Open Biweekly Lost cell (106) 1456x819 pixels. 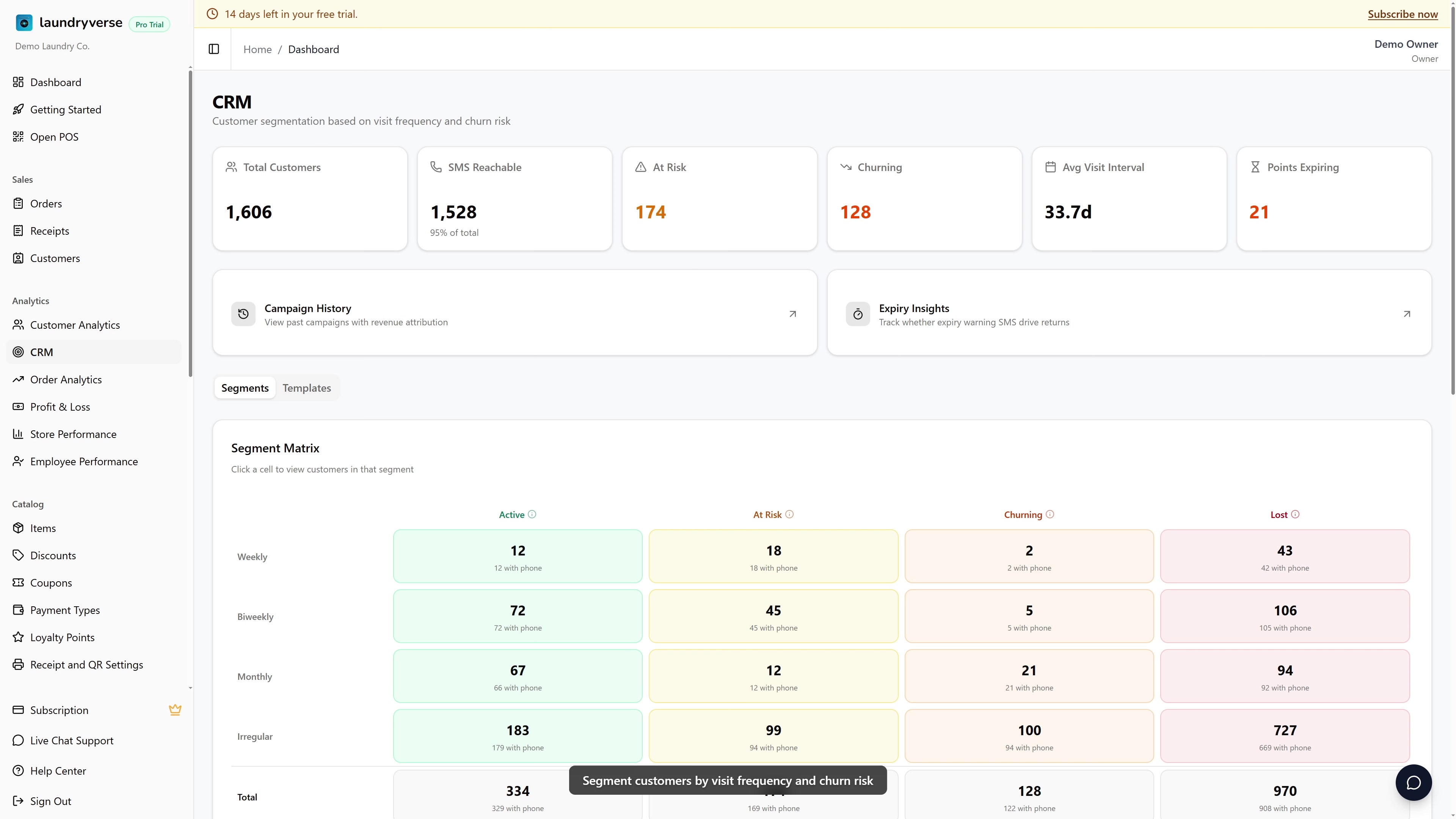click(x=1285, y=616)
